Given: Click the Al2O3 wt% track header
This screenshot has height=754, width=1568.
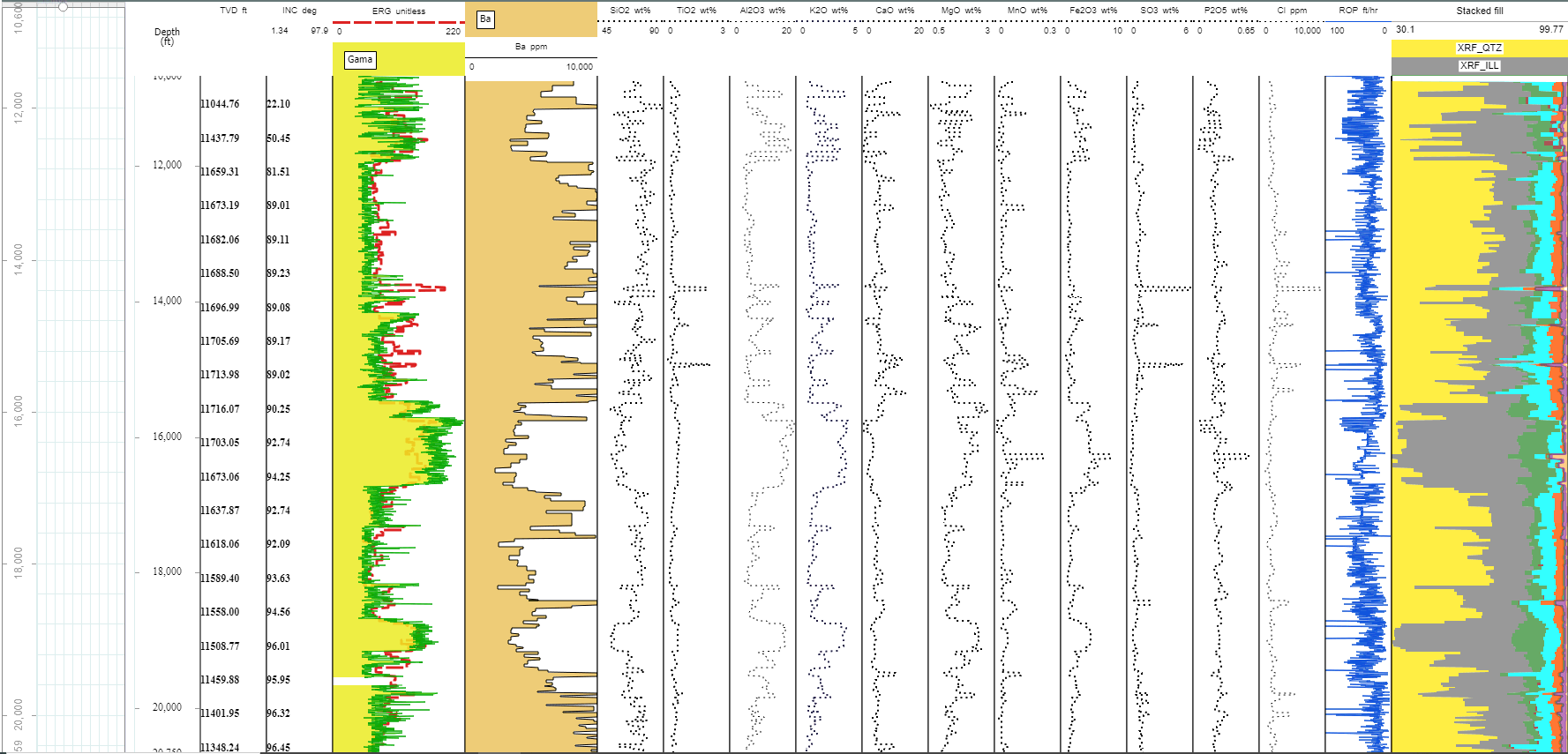Looking at the screenshot, I should [762, 11].
